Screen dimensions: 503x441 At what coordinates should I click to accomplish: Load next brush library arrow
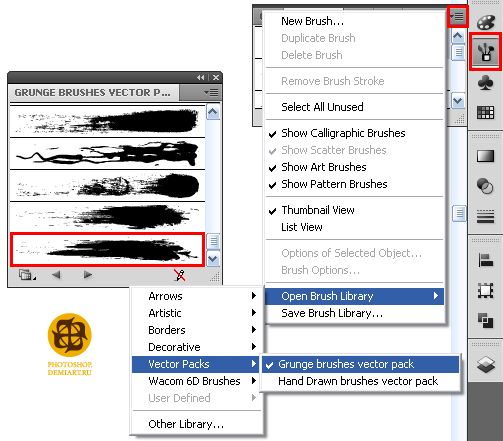pyautogui.click(x=88, y=275)
